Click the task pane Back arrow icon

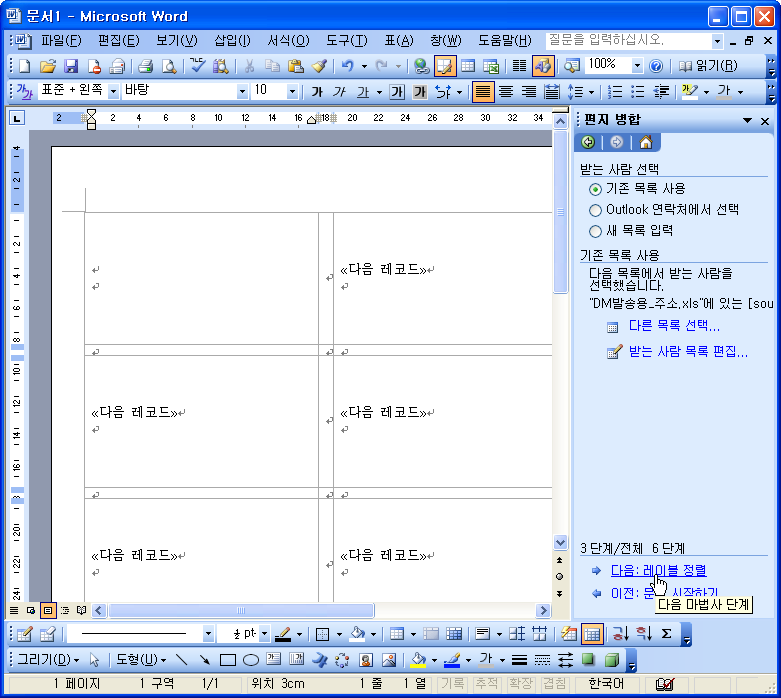tap(588, 142)
